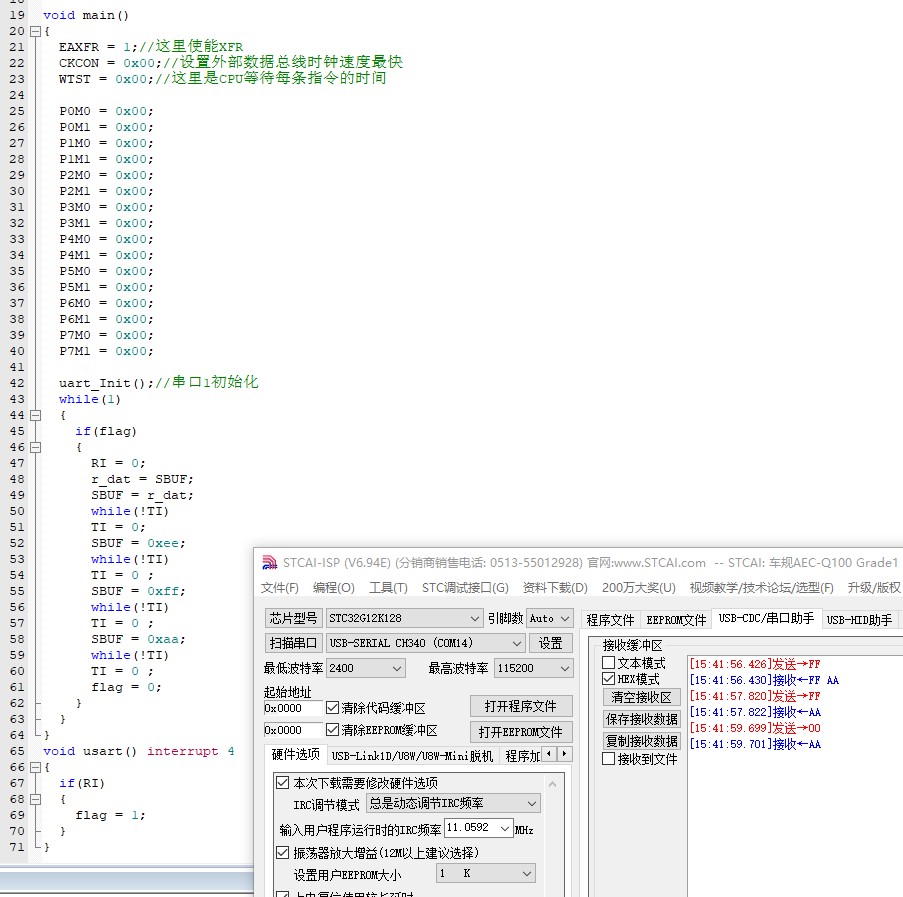Image resolution: width=903 pixels, height=897 pixels.
Task: Open the 最低波特率 2400 dropdown
Action: click(x=366, y=668)
